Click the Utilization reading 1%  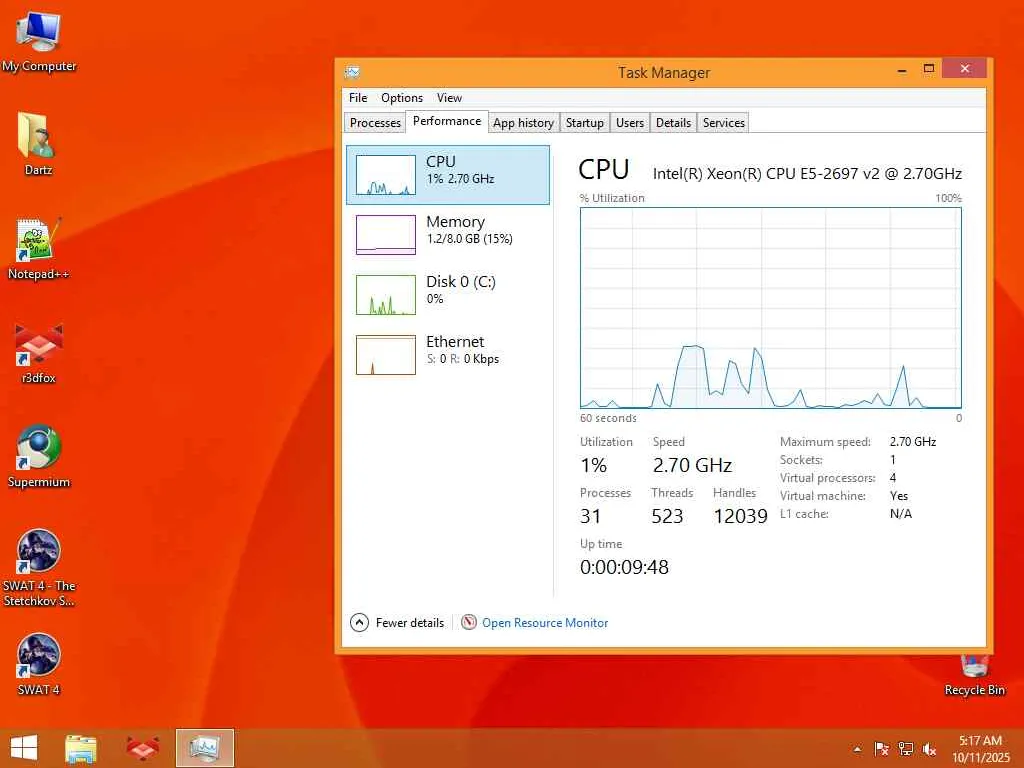coord(594,465)
